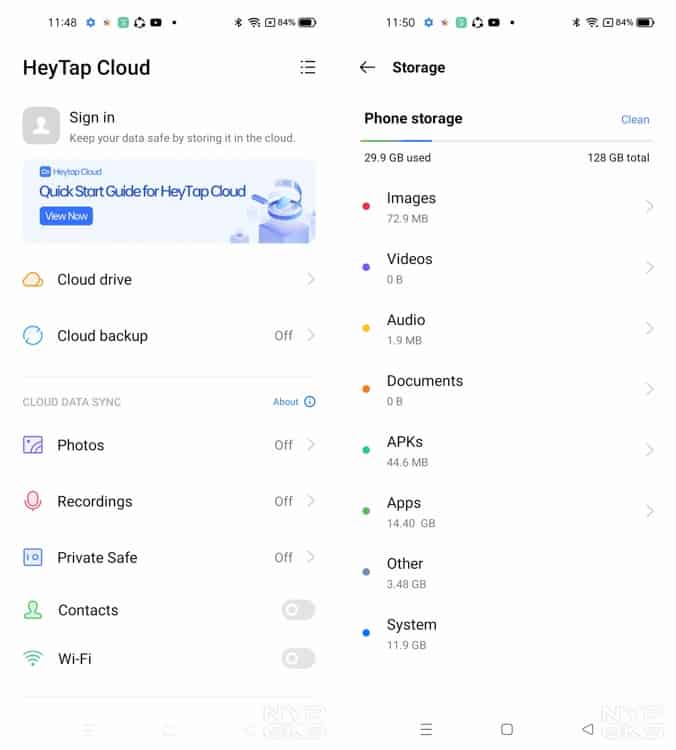This screenshot has width=676, height=750.
Task: Tap Clean next to Phone storage
Action: [635, 119]
